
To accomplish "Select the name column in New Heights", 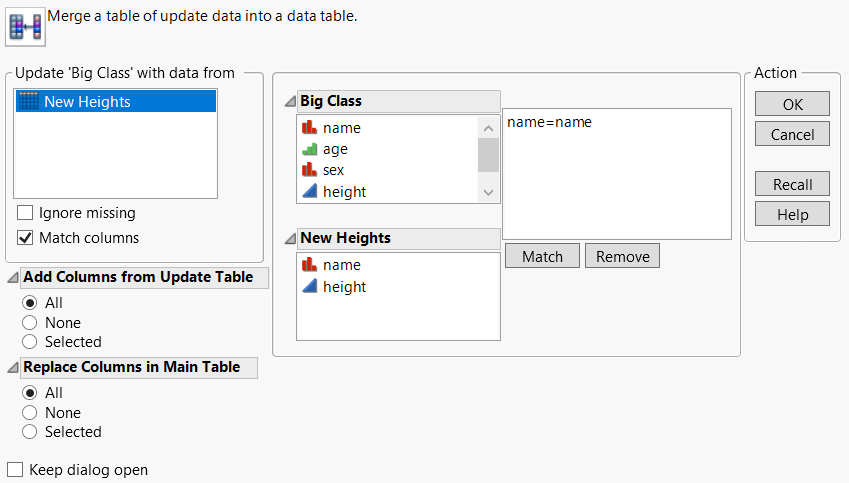I will [341, 265].
